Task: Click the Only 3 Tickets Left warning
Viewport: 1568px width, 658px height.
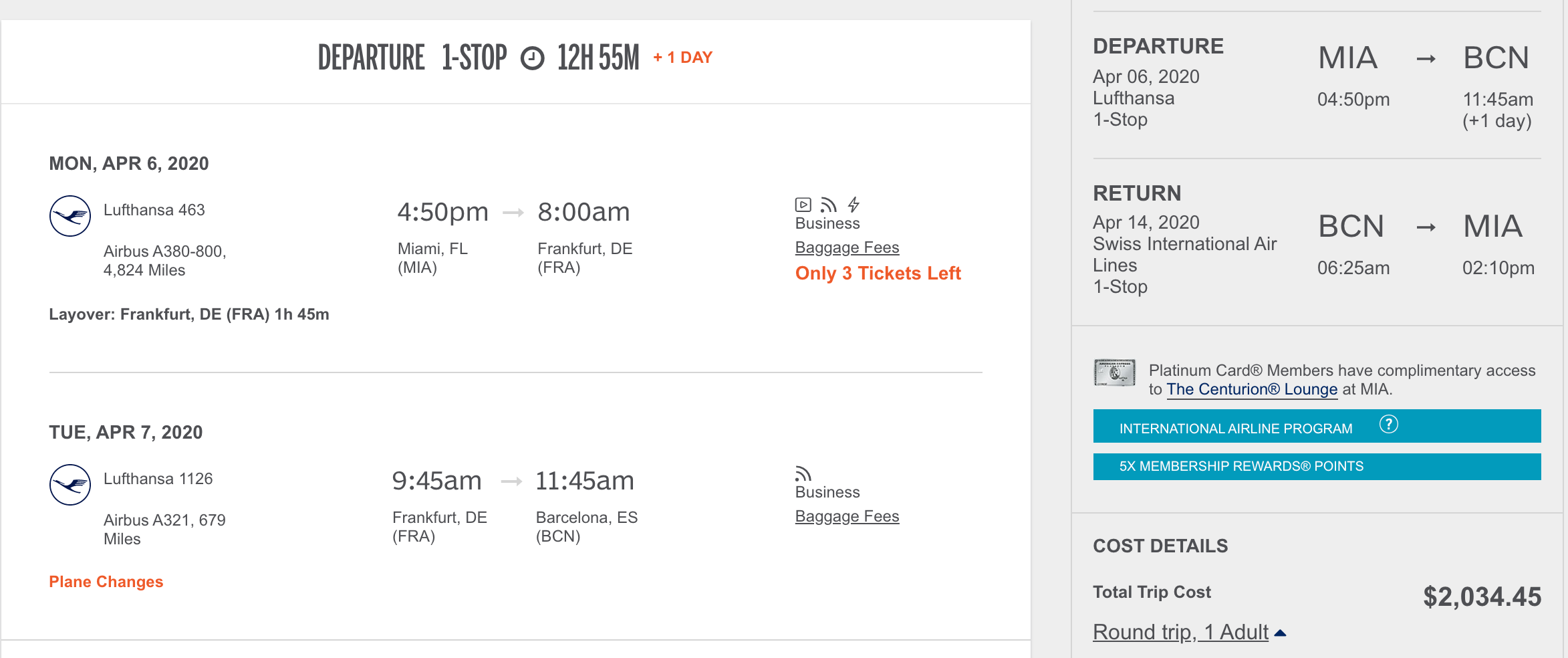Action: [878, 273]
